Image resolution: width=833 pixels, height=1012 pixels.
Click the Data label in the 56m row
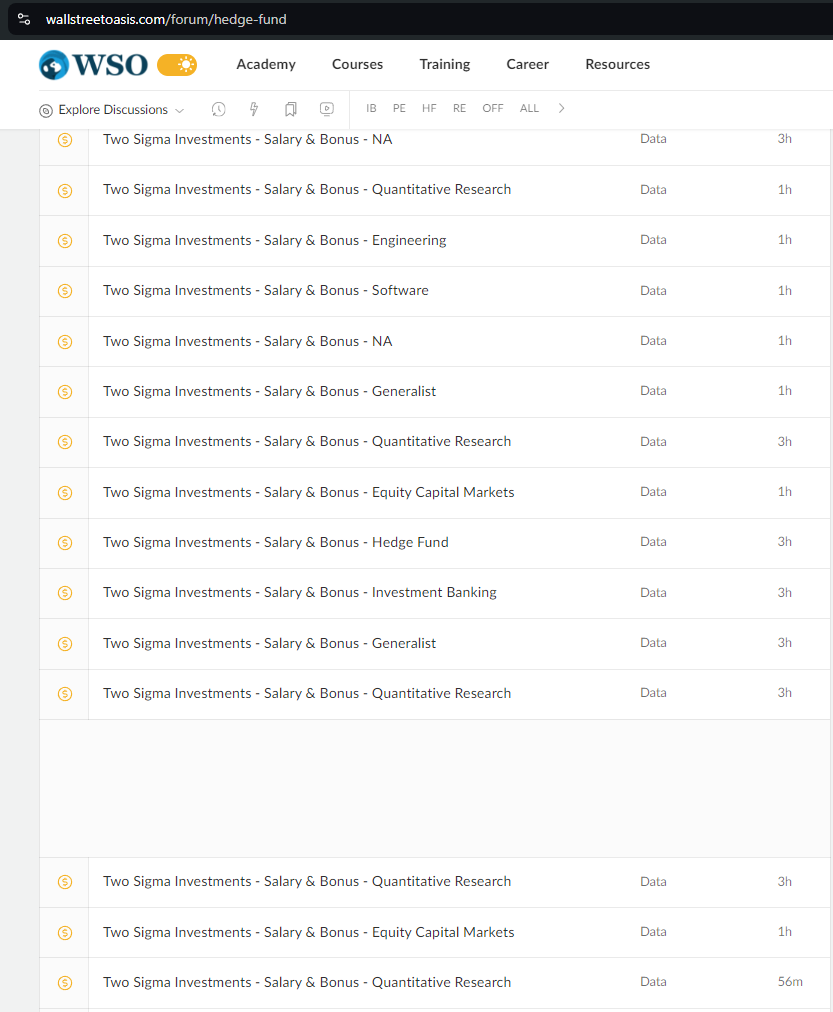653,982
